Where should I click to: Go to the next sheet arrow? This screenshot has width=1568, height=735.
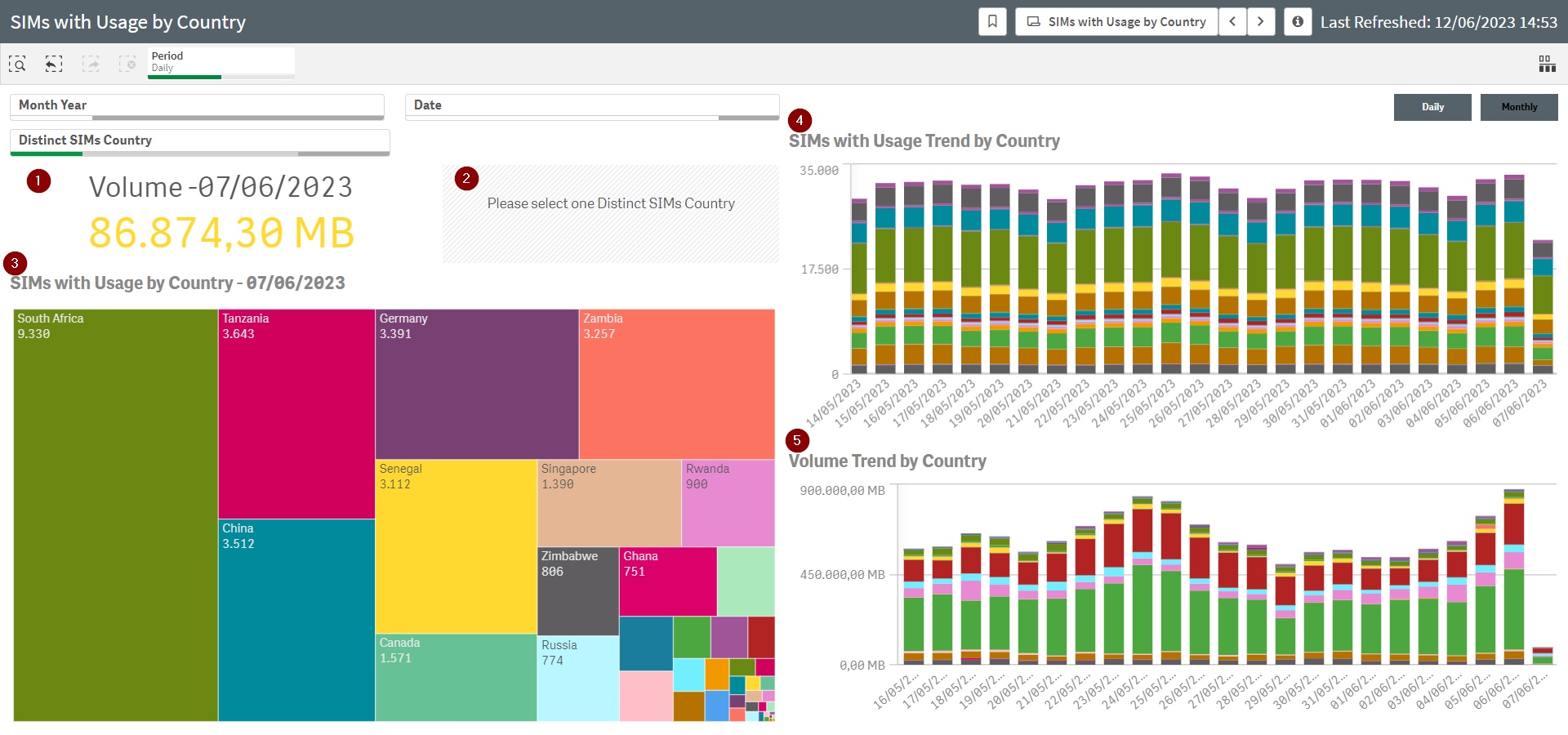(x=1261, y=22)
